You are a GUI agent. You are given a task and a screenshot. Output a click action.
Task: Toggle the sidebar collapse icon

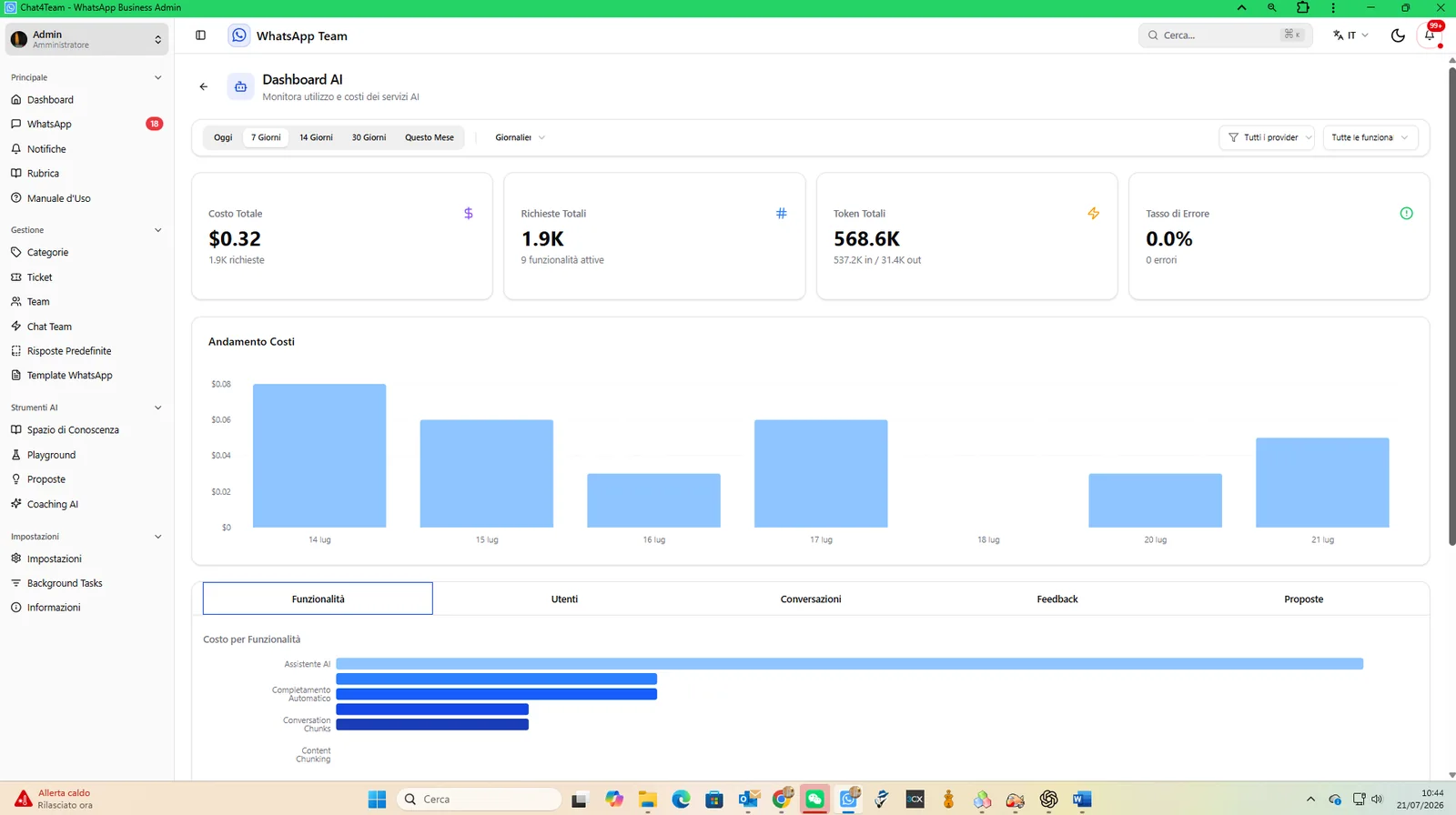[x=200, y=35]
